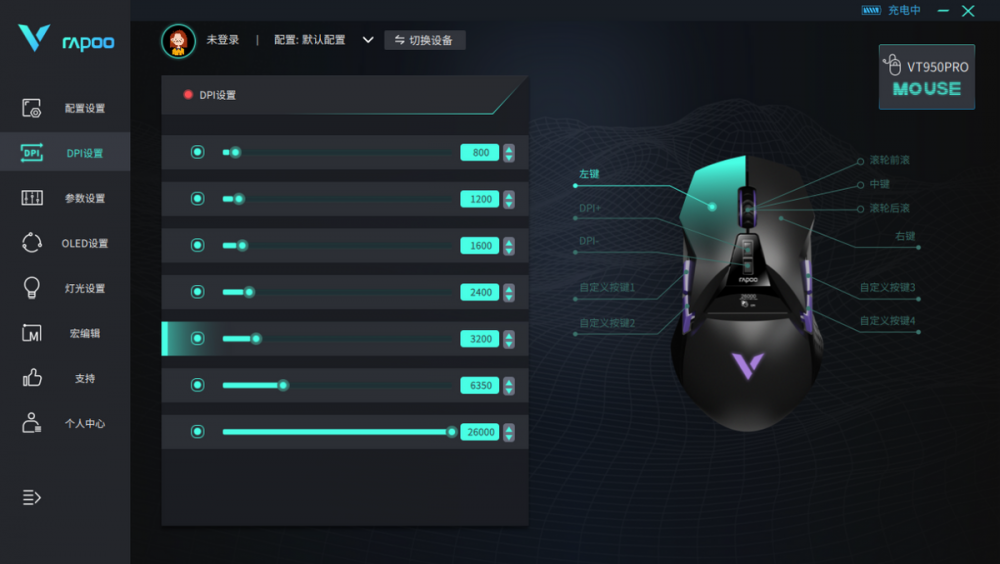Click the user avatar next to 未登录

[x=178, y=41]
